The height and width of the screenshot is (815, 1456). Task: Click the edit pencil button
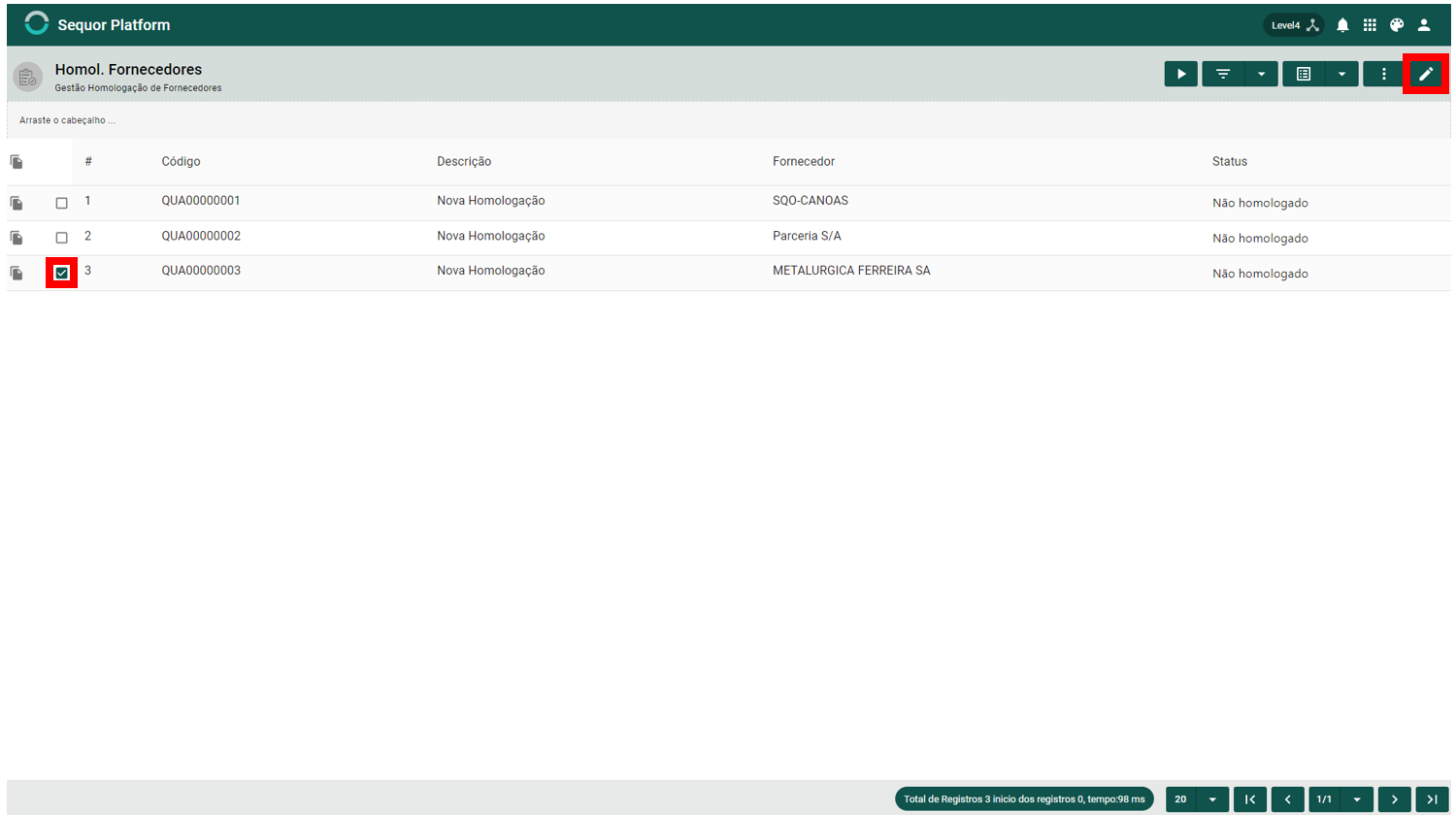tap(1426, 74)
